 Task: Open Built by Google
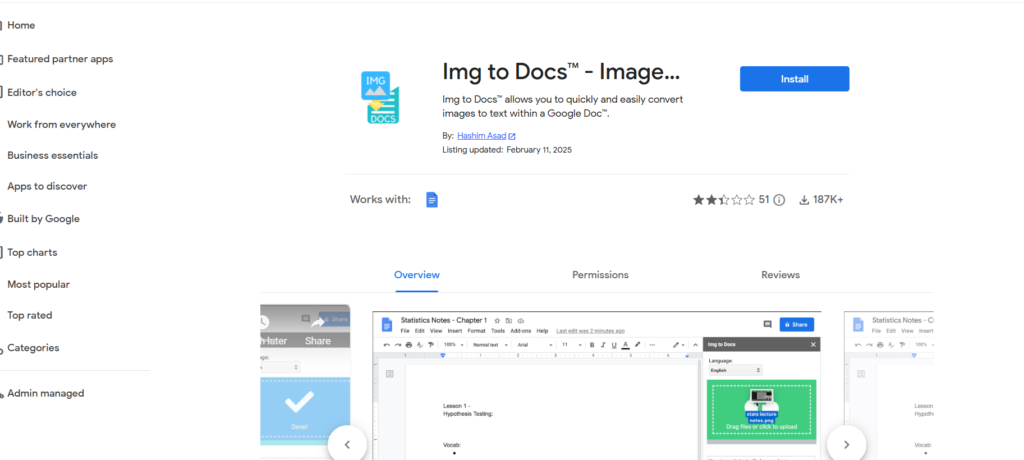click(43, 219)
